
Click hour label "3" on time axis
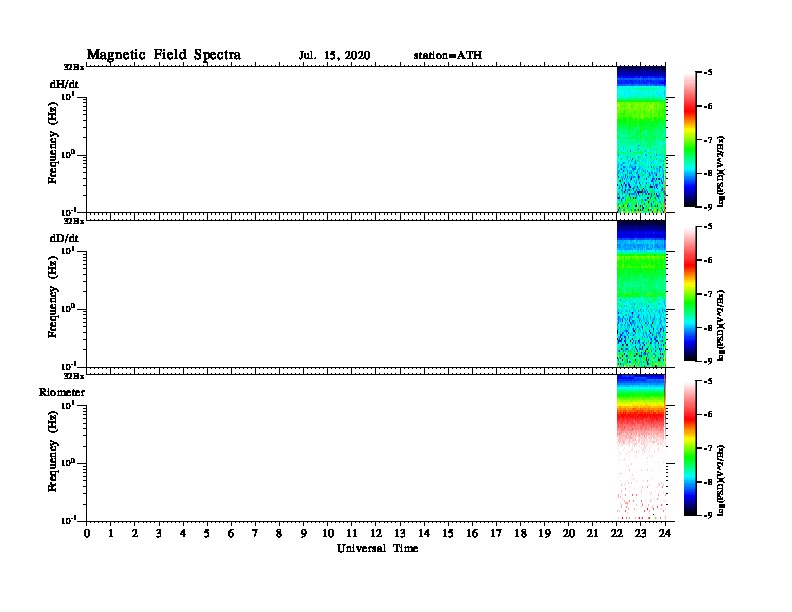(159, 533)
